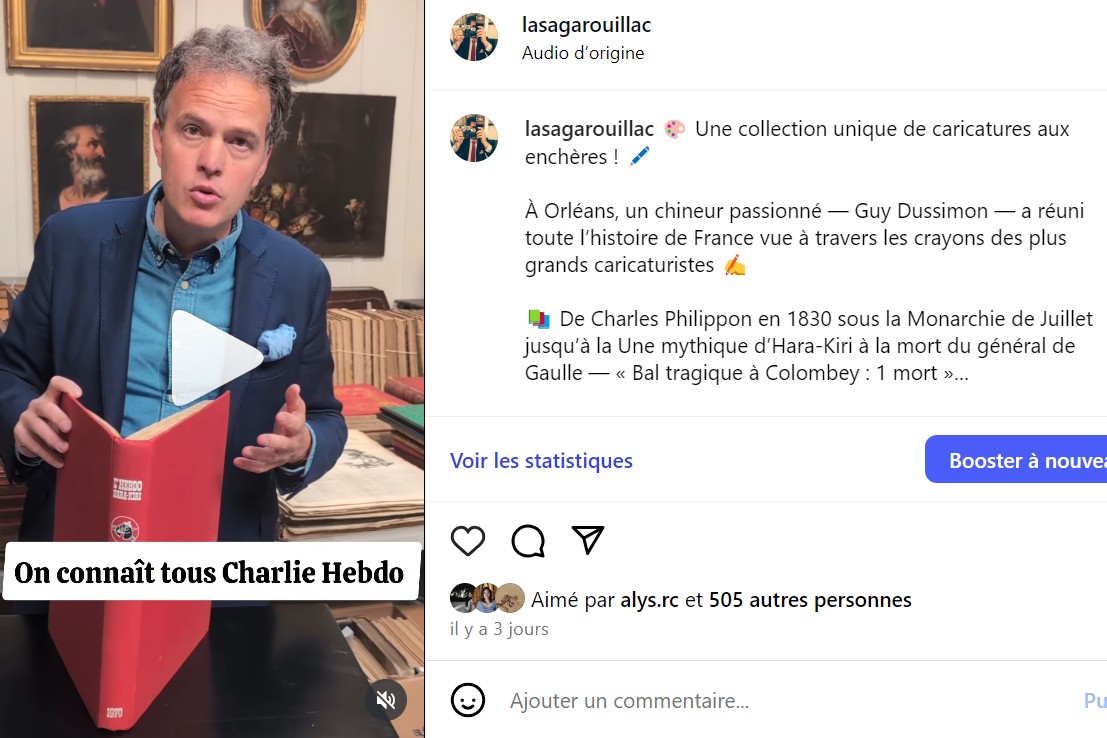The height and width of the screenshot is (738, 1107).
Task: Open alys.rc profile from likes
Action: coord(649,600)
